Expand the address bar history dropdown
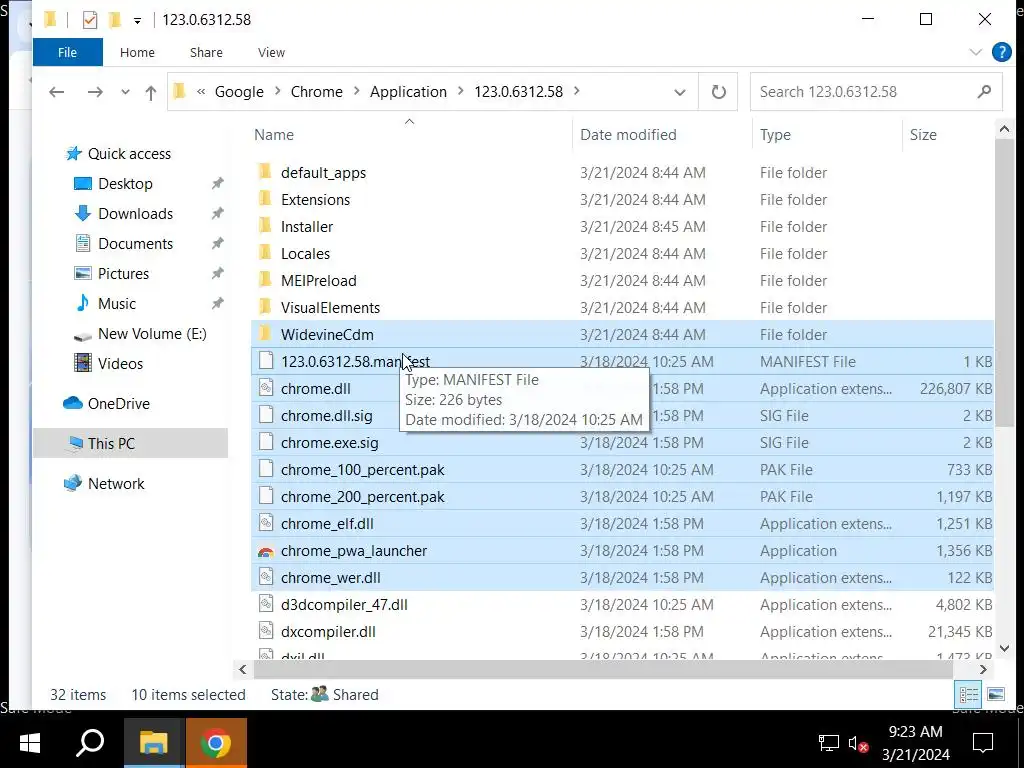The height and width of the screenshot is (768, 1024). (680, 92)
